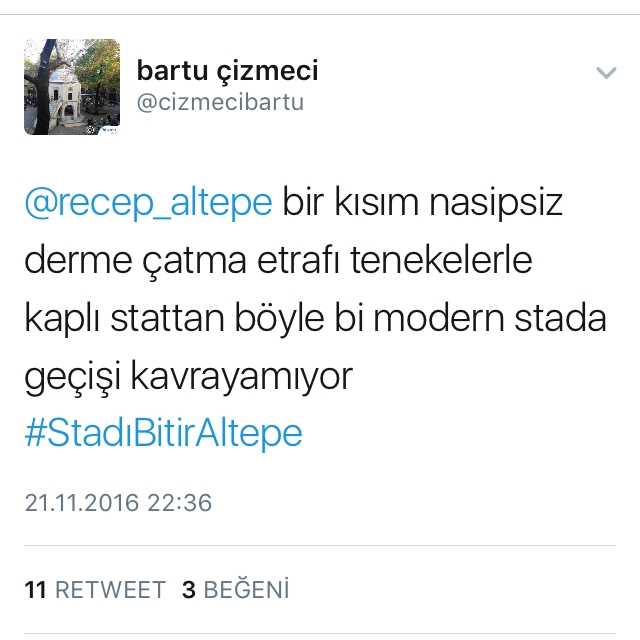This screenshot has height=640, width=640.
Task: Tap the words "modern stada" in the tweet
Action: click(x=490, y=318)
